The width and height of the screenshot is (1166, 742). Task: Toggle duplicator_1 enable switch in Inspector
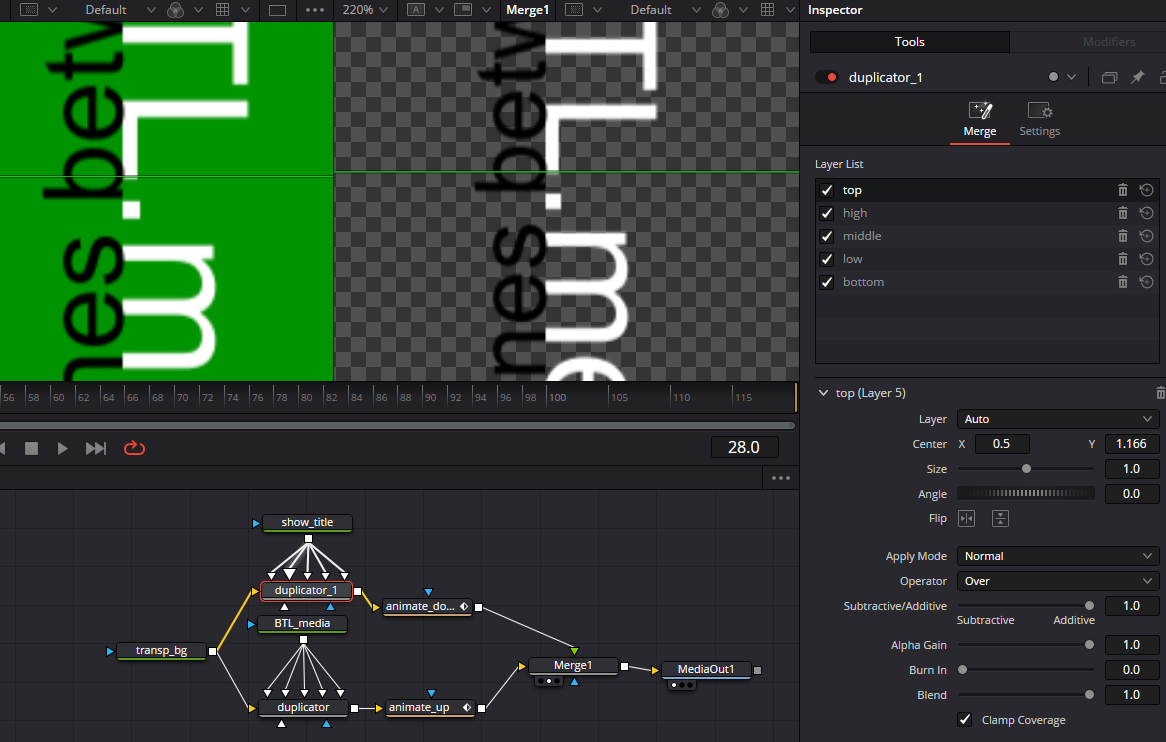[x=826, y=77]
